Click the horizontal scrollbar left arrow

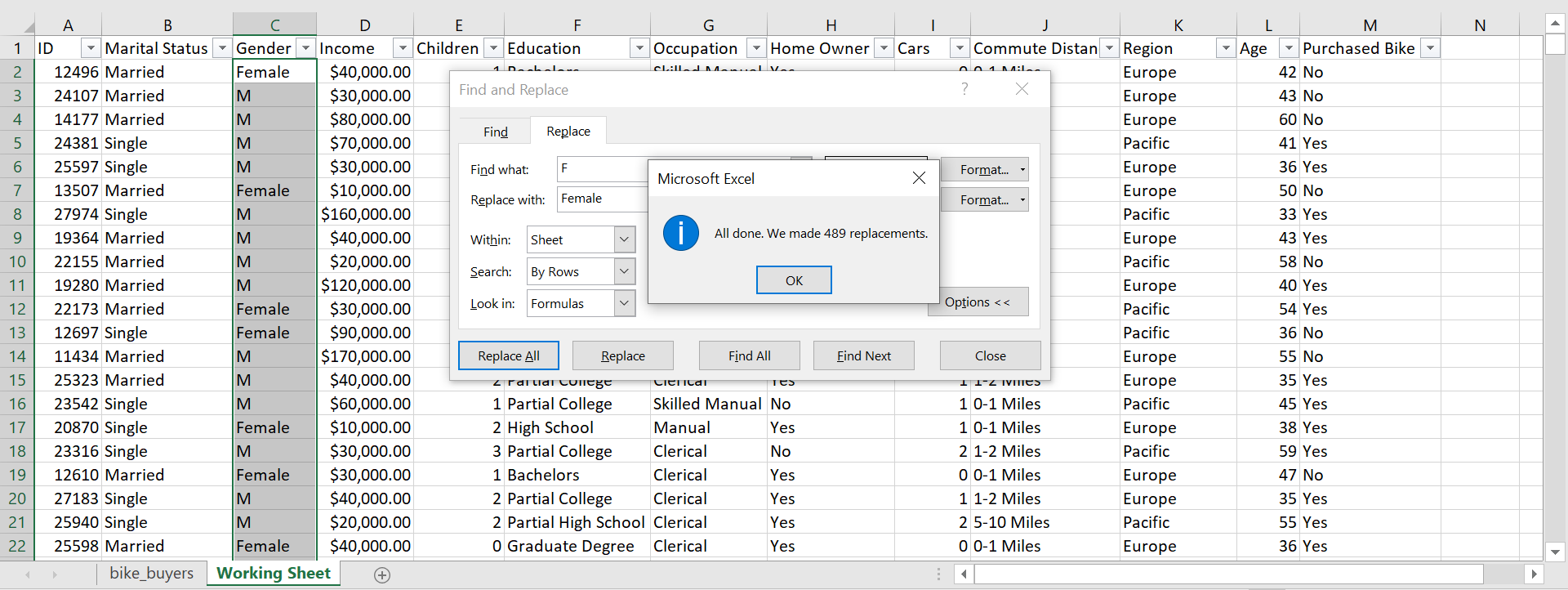964,574
